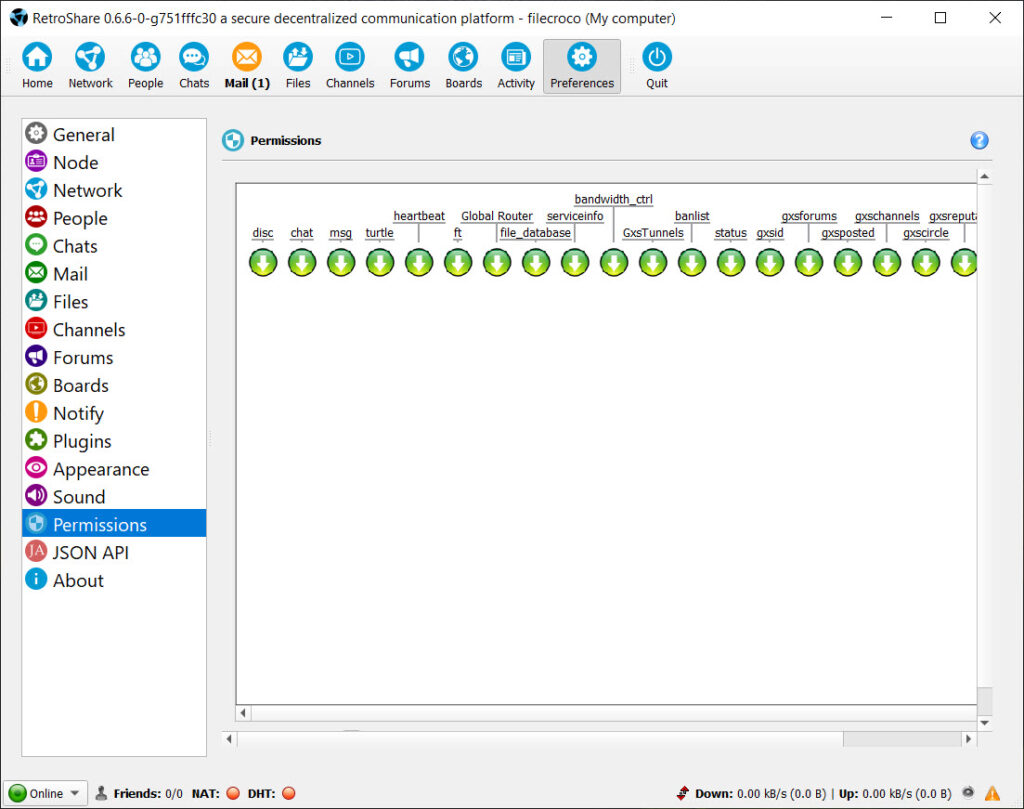1024x809 pixels.
Task: Click the DHT red status indicator
Action: point(289,793)
